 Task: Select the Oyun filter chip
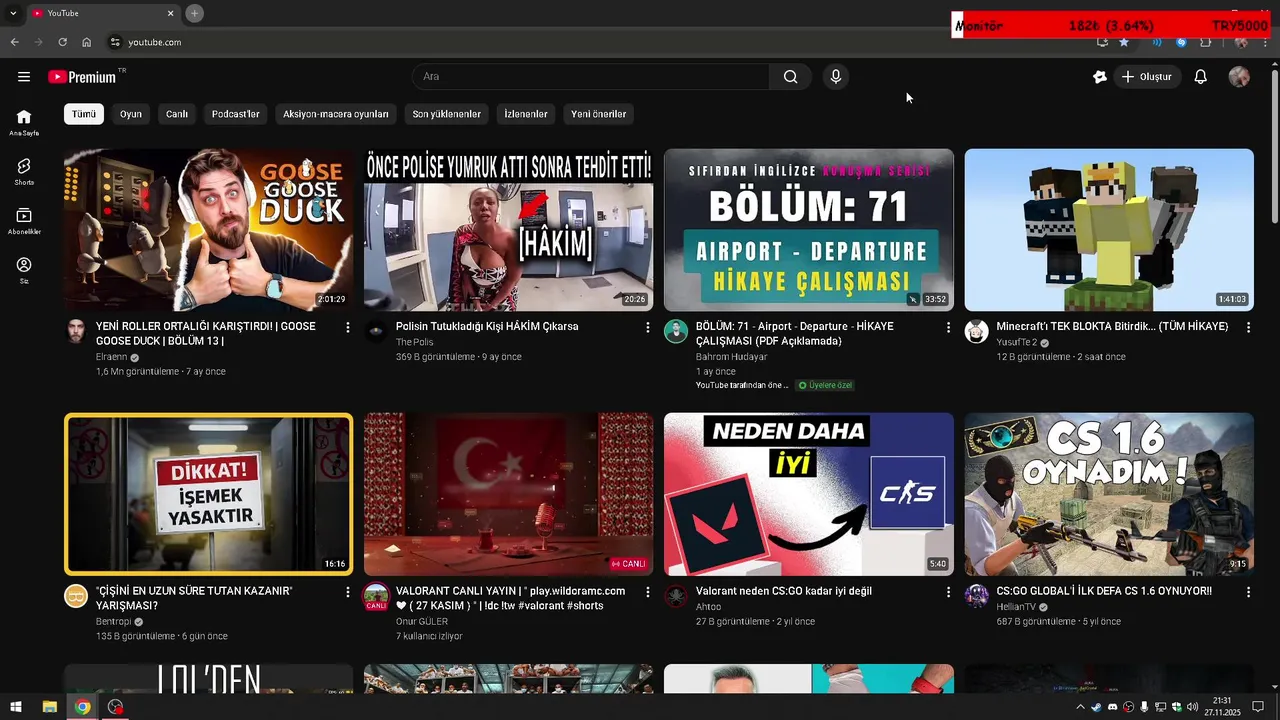[131, 114]
